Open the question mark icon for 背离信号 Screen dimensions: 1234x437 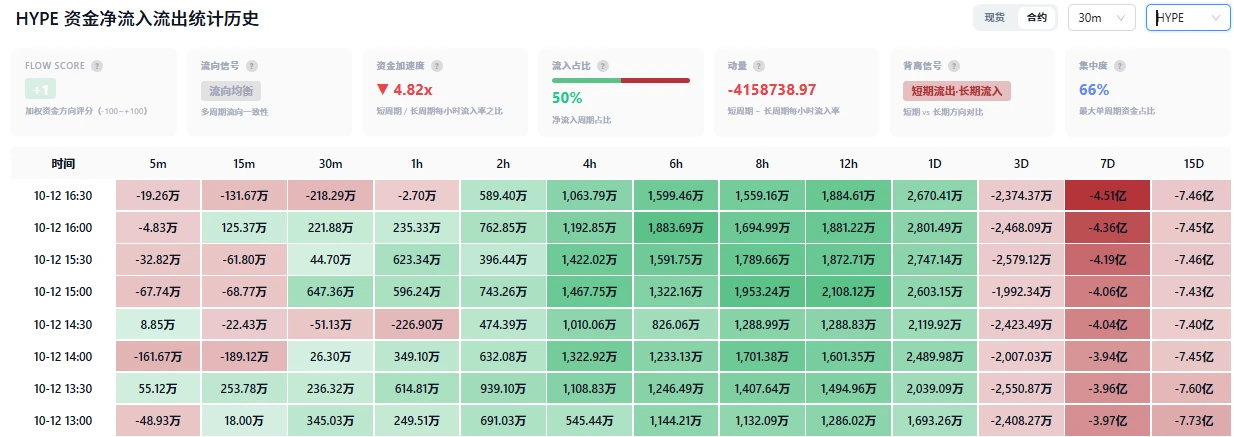coord(956,66)
